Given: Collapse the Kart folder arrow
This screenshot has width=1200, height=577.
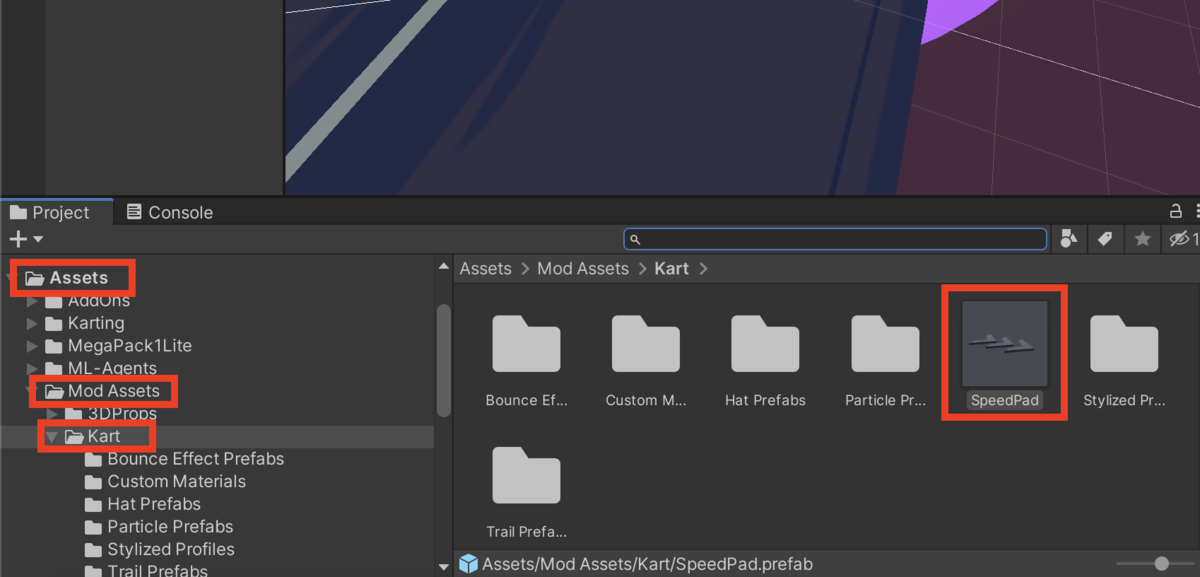Looking at the screenshot, I should pyautogui.click(x=52, y=437).
